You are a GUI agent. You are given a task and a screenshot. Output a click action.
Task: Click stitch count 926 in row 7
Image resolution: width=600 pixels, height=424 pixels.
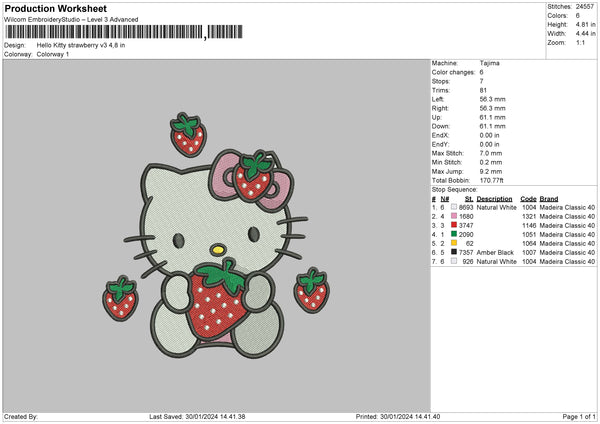[468, 262]
